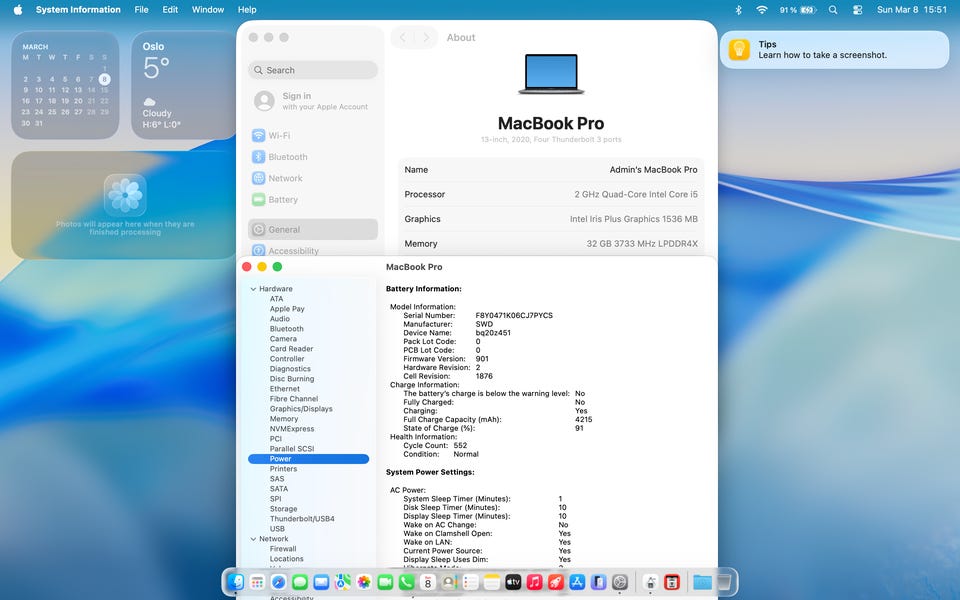
Task: Select Graphics/Displays in the hardware list
Action: pos(301,409)
